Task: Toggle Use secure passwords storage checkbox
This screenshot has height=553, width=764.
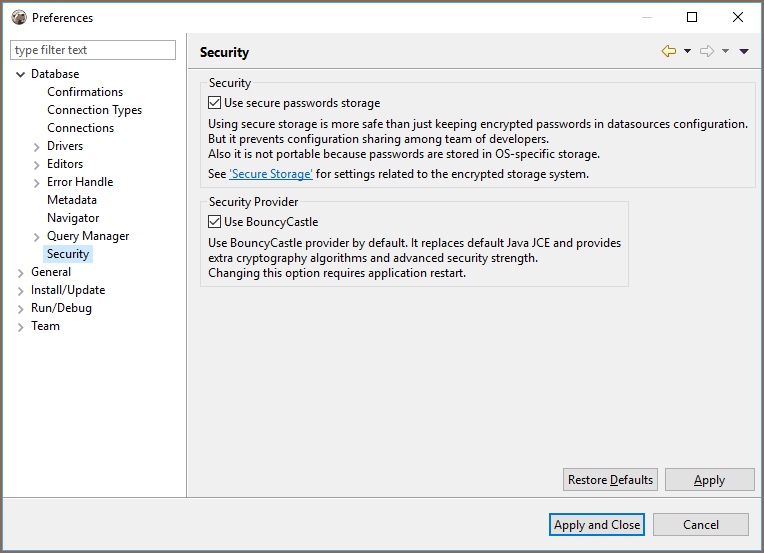Action: pos(214,103)
